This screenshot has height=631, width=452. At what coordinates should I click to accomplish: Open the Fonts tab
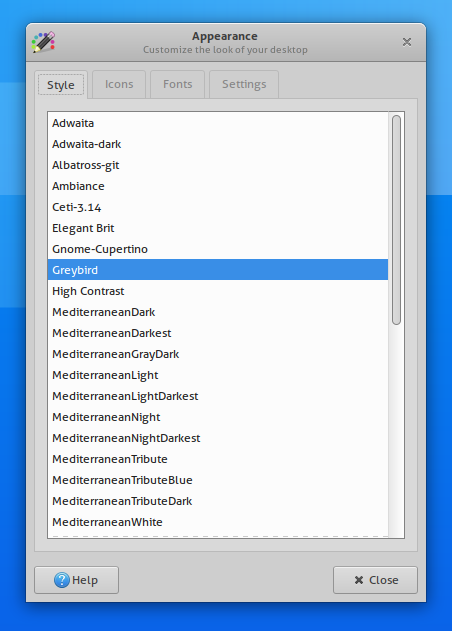(x=177, y=84)
